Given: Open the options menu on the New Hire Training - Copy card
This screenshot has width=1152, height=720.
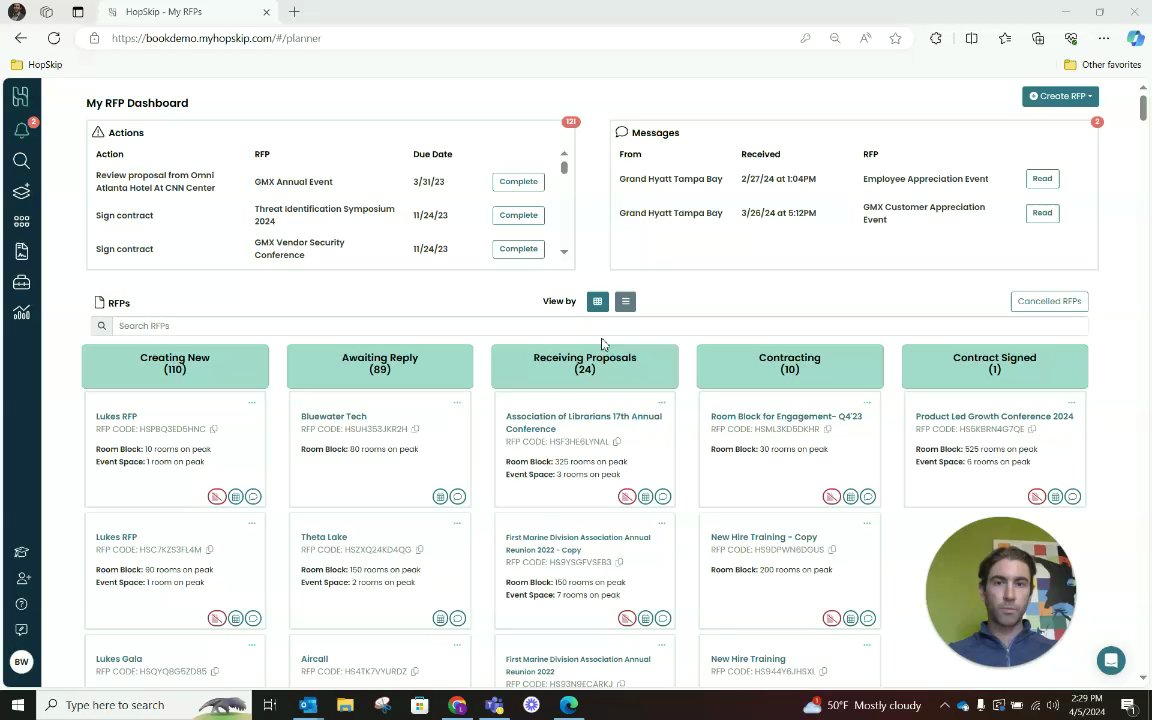Looking at the screenshot, I should 867,523.
